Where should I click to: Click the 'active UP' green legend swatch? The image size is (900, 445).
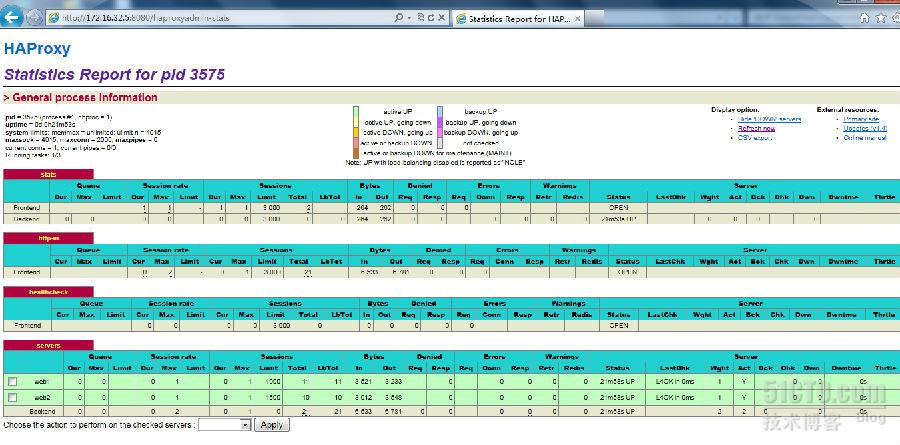click(x=356, y=111)
